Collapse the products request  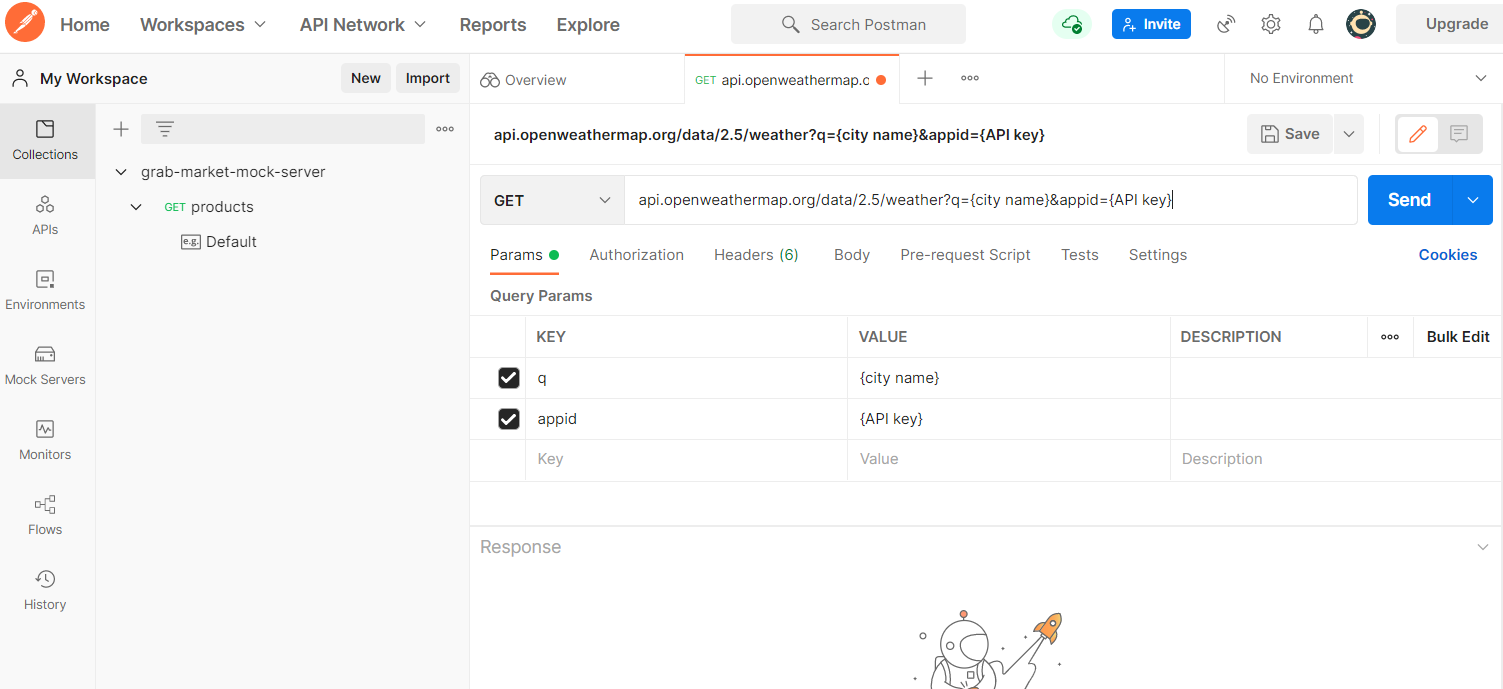(x=137, y=207)
